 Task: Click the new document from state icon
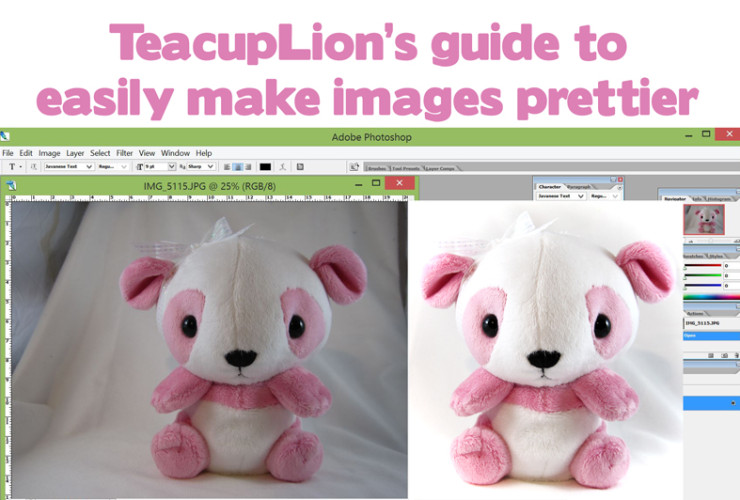pyautogui.click(x=711, y=356)
